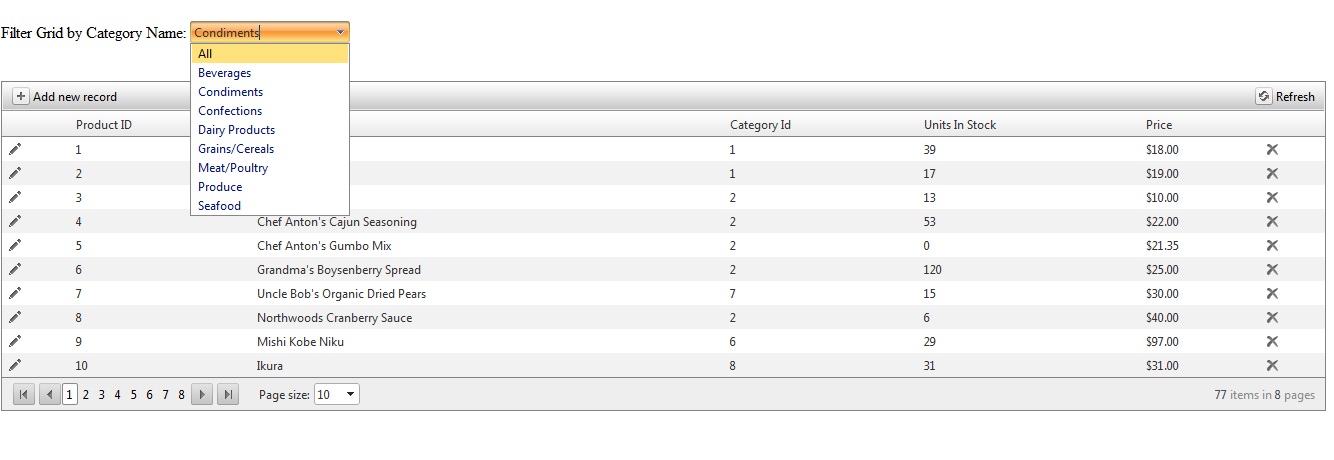
Task: Sort the grid by the Price column header
Action: click(x=1159, y=125)
